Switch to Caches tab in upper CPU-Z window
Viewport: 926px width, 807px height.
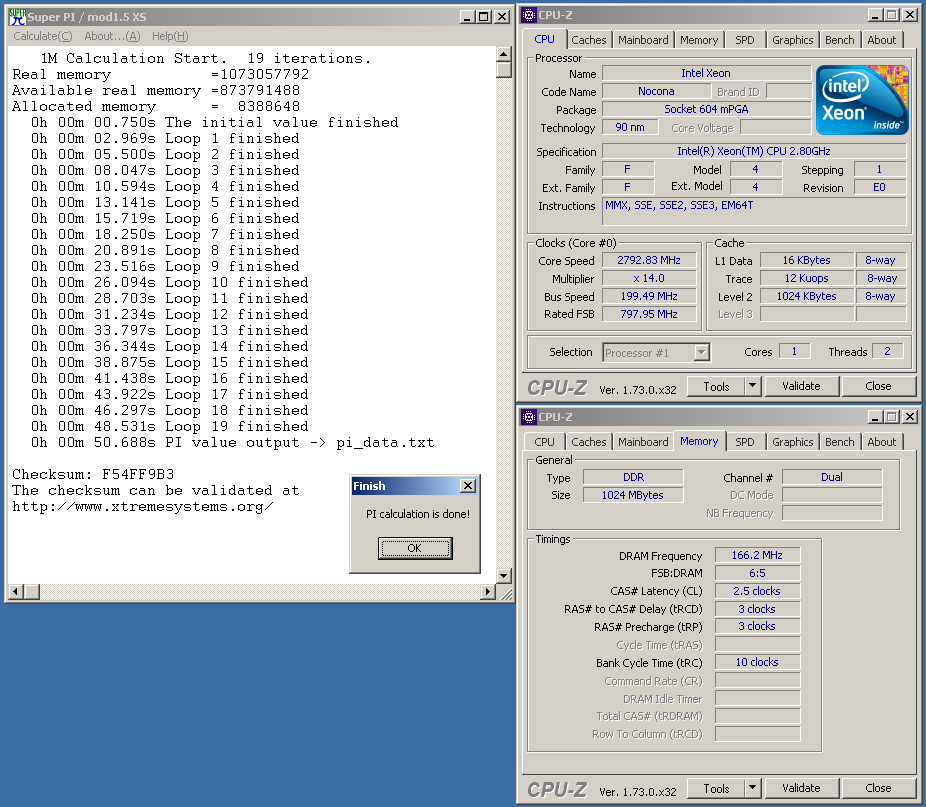pos(589,40)
